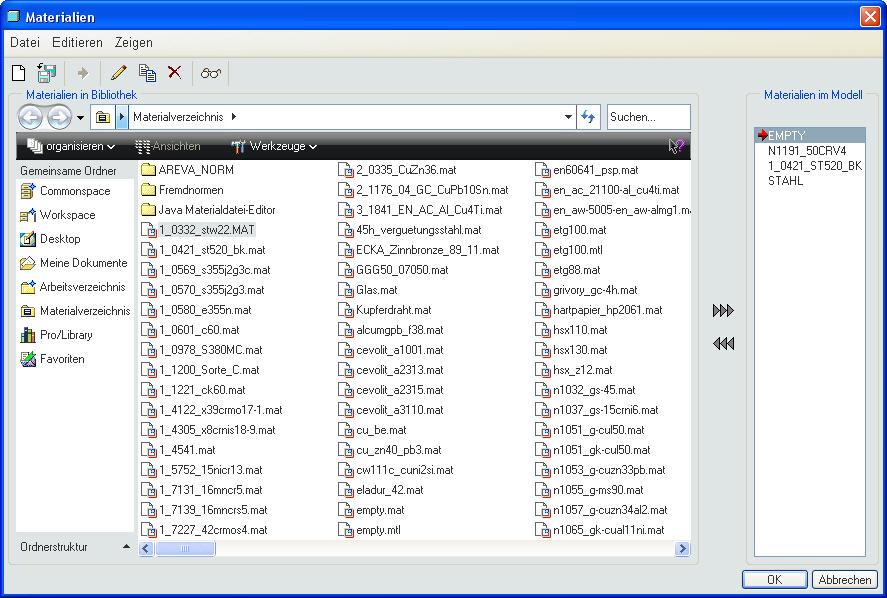This screenshot has width=887, height=598.
Task: Click the file list scroll right arrow
Action: (x=682, y=548)
